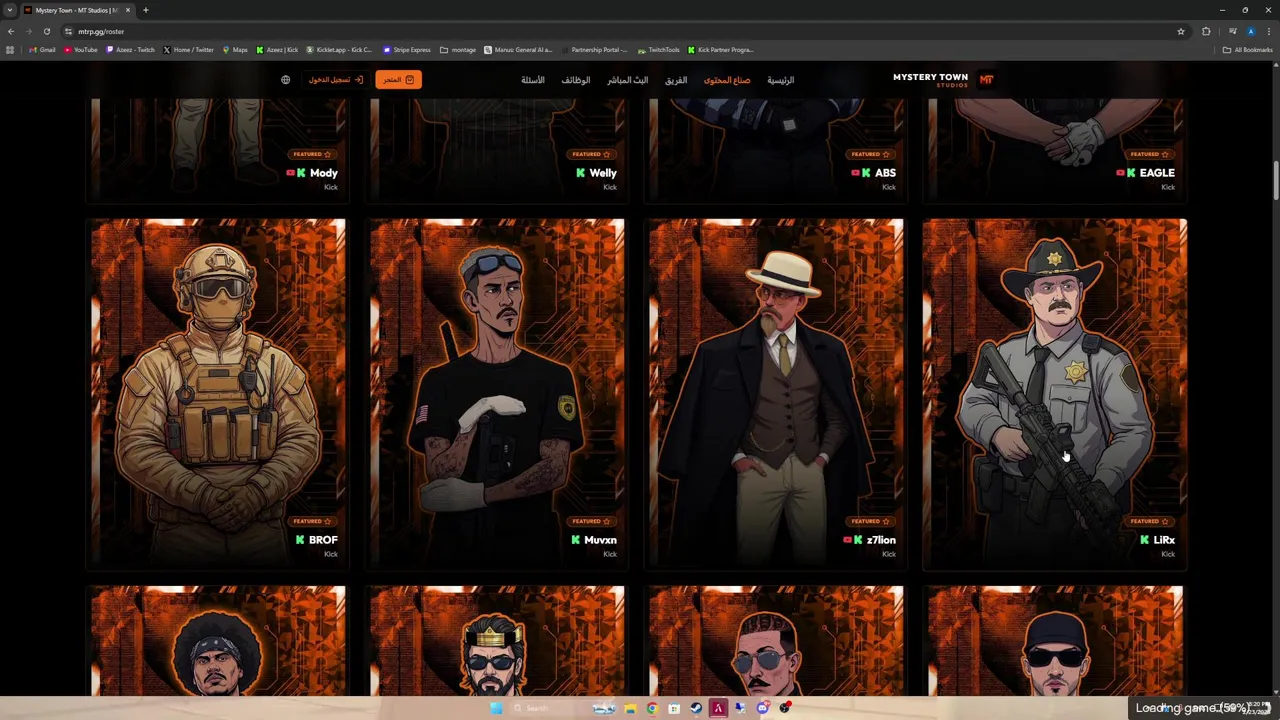The width and height of the screenshot is (1280, 720).
Task: Click the Kick icon next to EAGLE
Action: click(1131, 173)
